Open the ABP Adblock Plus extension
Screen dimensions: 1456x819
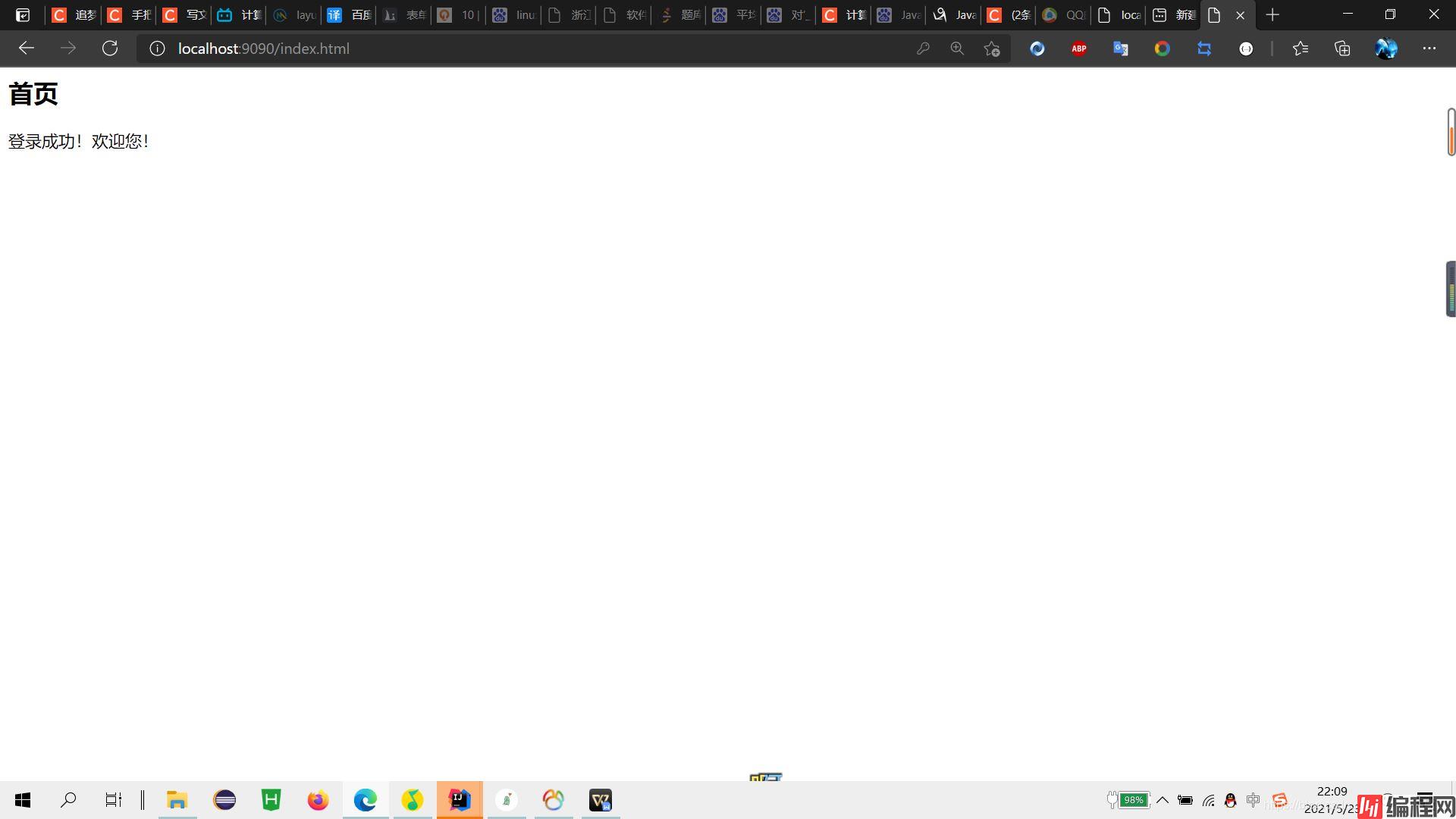tap(1079, 49)
